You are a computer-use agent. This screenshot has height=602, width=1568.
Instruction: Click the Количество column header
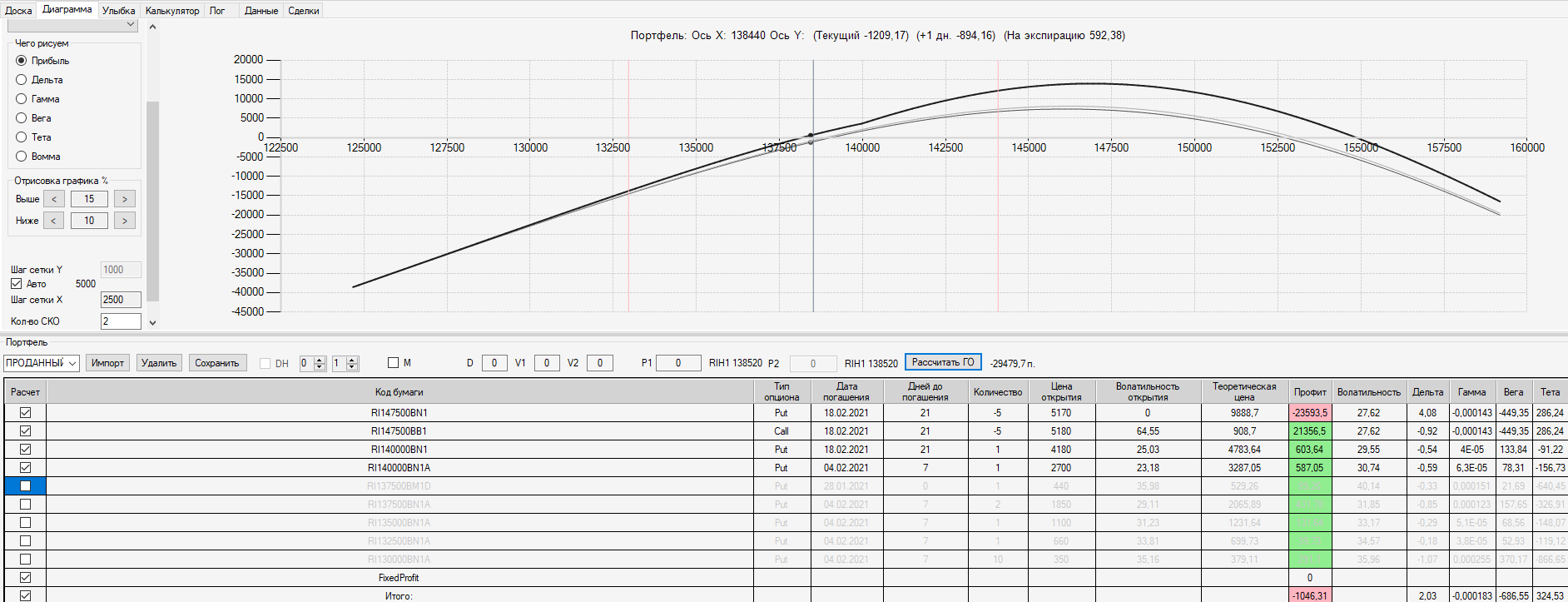point(997,391)
